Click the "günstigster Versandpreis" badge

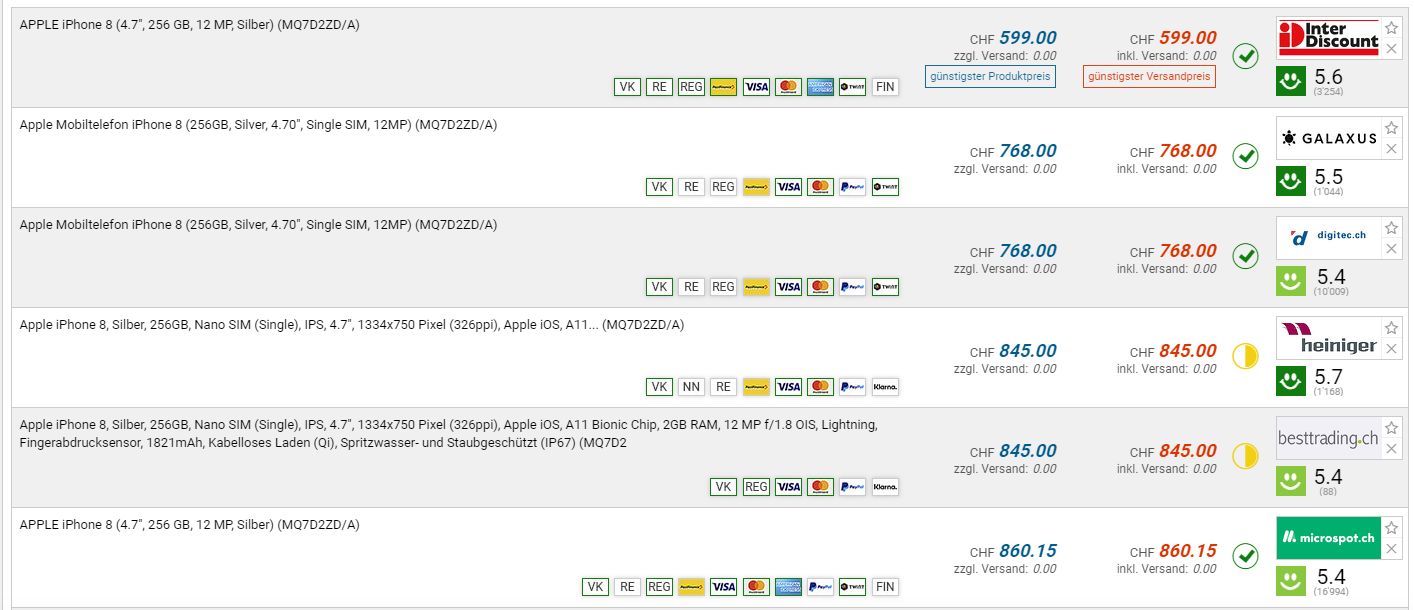point(1149,76)
